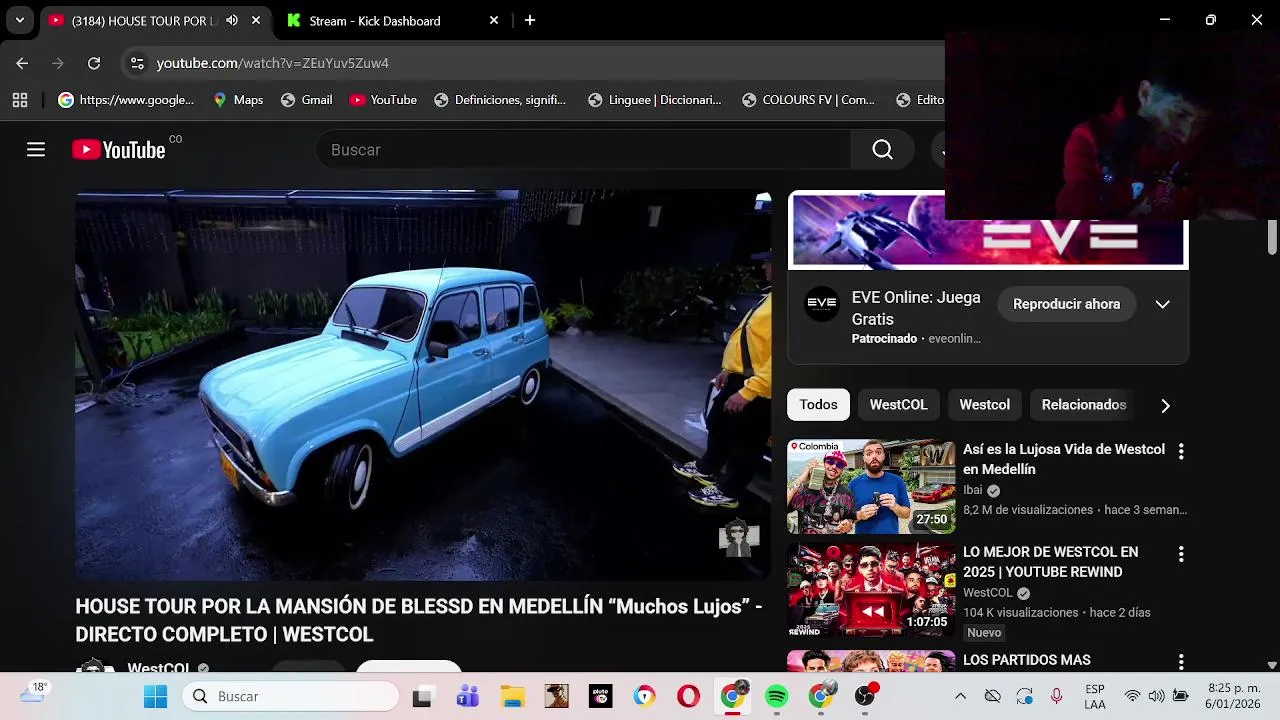Click the HOUSE TOUR video title text
Image resolution: width=1280 pixels, height=720 pixels.
pos(419,620)
